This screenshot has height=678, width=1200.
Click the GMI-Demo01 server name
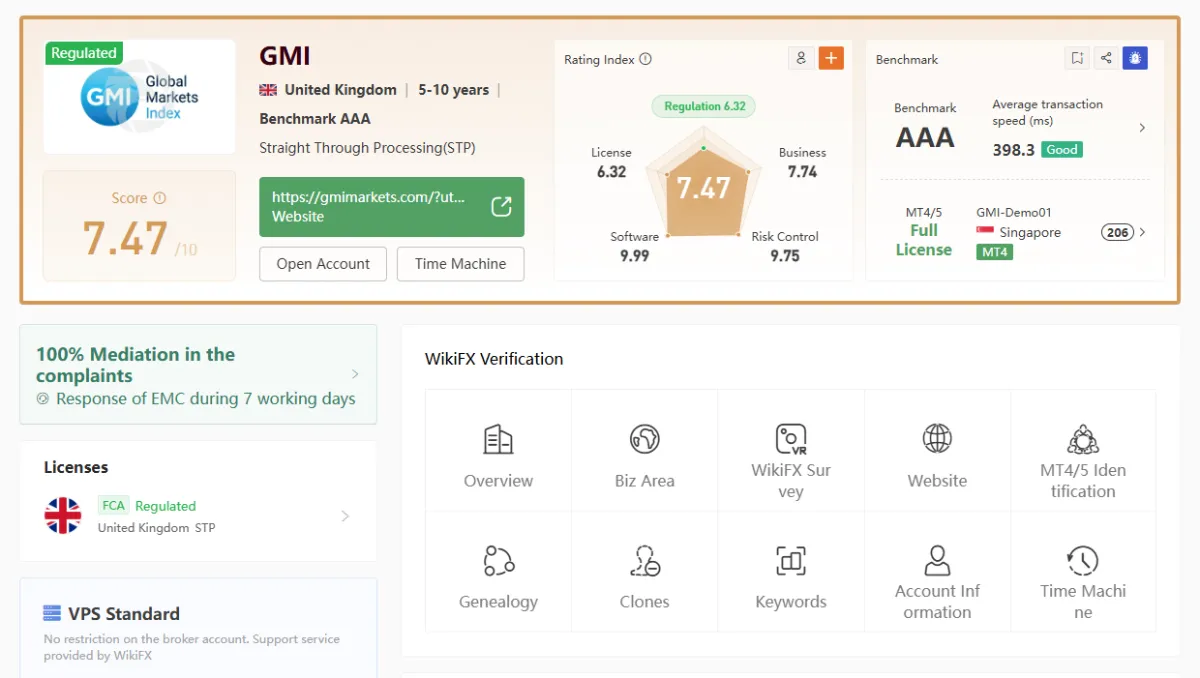click(1014, 212)
